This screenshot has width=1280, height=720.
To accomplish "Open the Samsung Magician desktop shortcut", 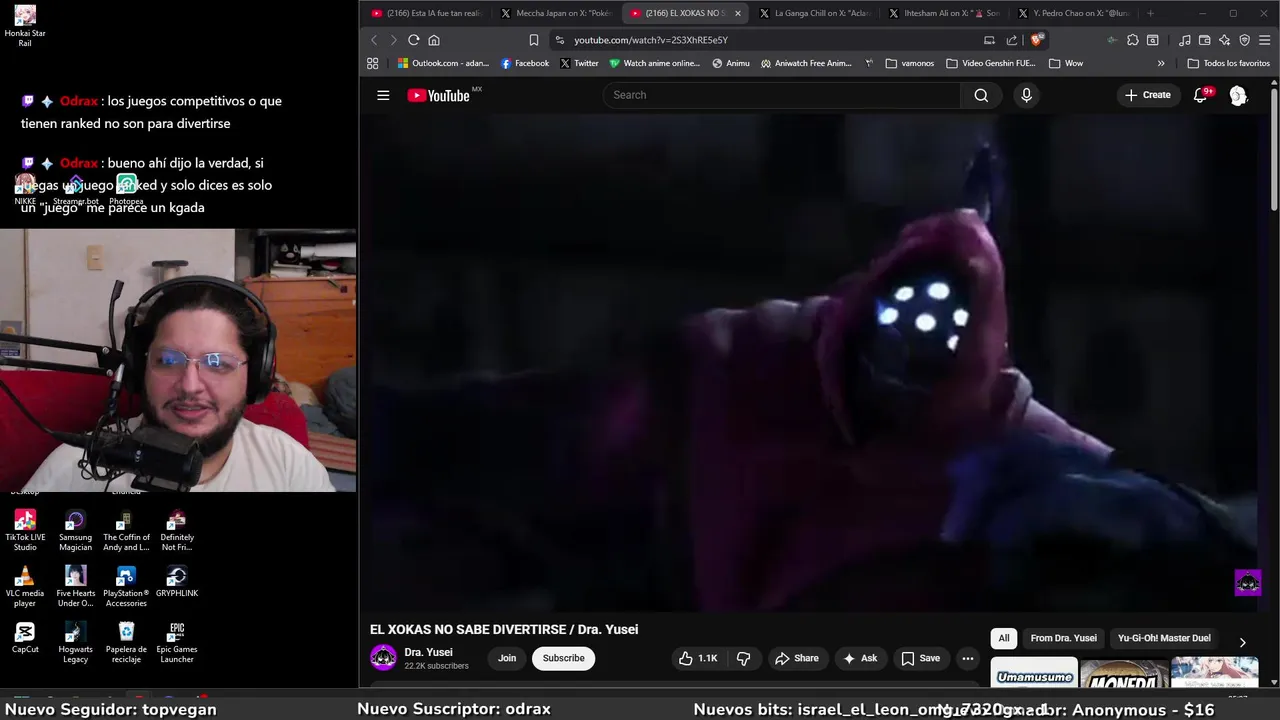I will click(x=75, y=530).
